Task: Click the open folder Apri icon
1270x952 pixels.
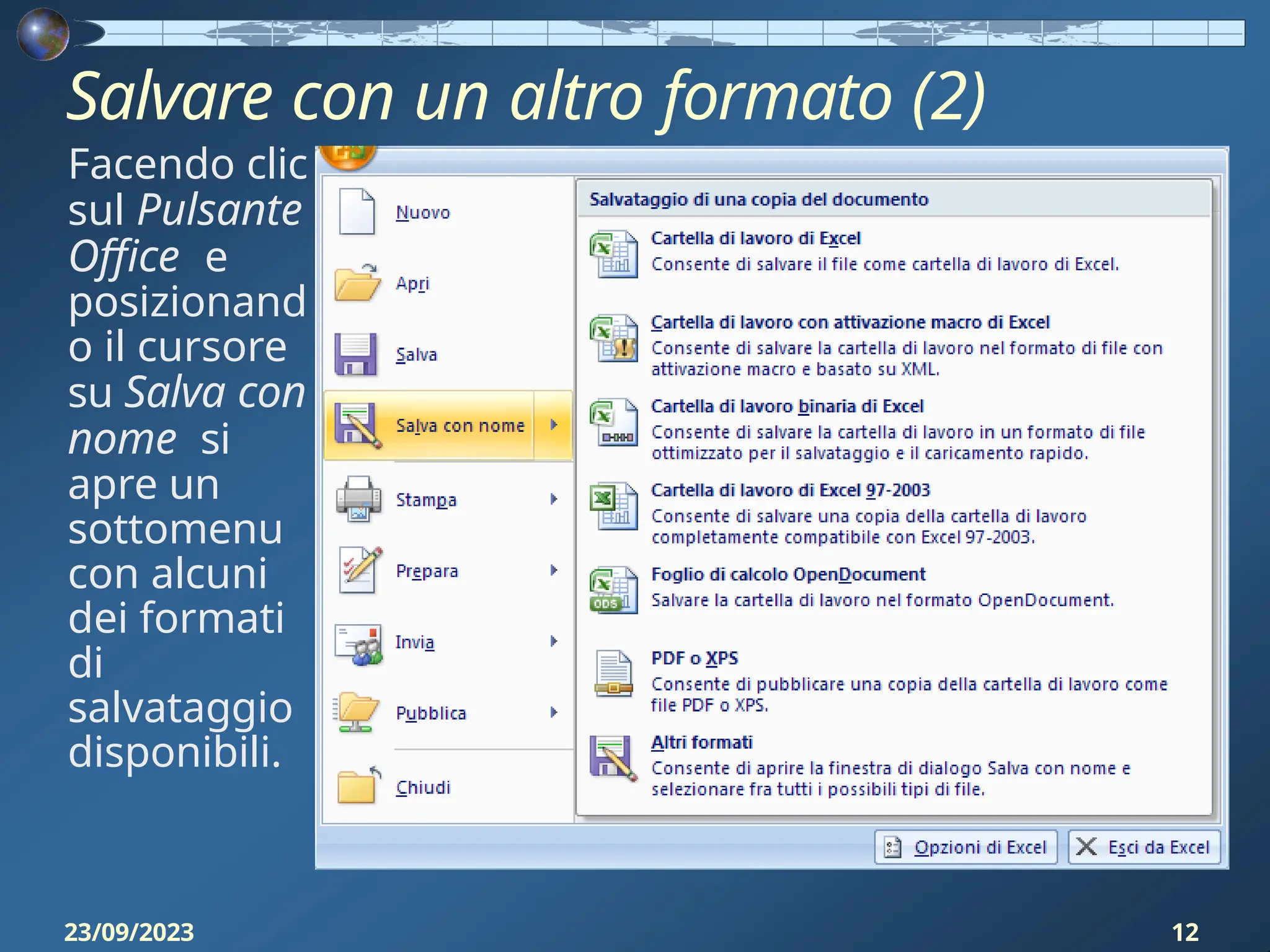Action: [357, 283]
